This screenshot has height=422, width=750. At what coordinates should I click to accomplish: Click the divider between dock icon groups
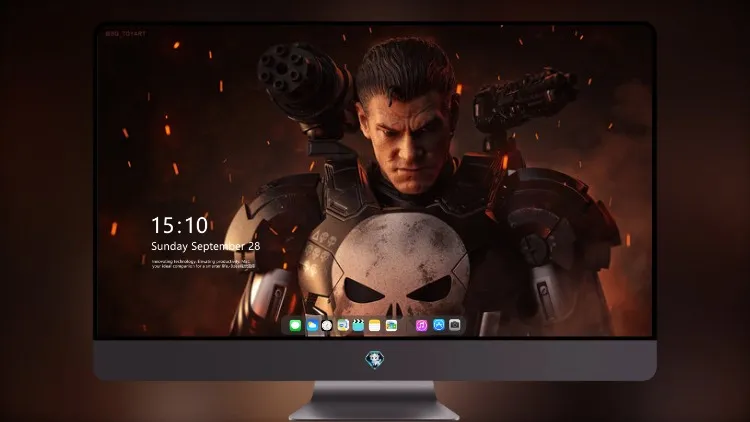407,326
